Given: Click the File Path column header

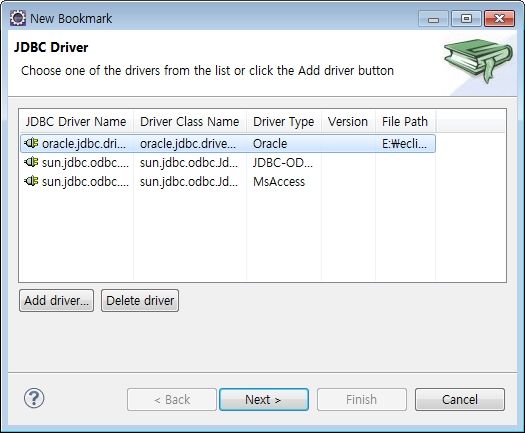Looking at the screenshot, I should [405, 122].
